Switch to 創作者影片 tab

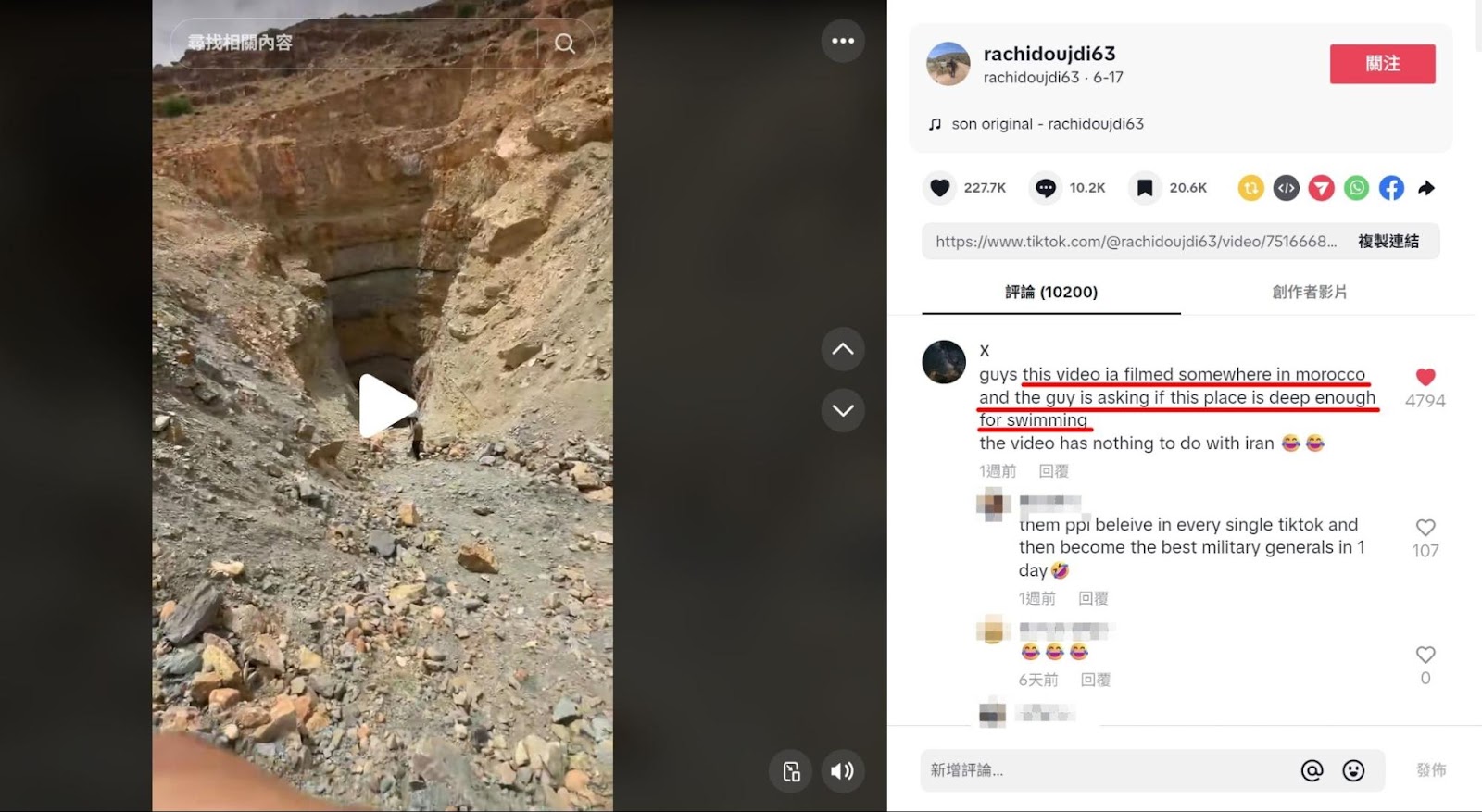1309,293
